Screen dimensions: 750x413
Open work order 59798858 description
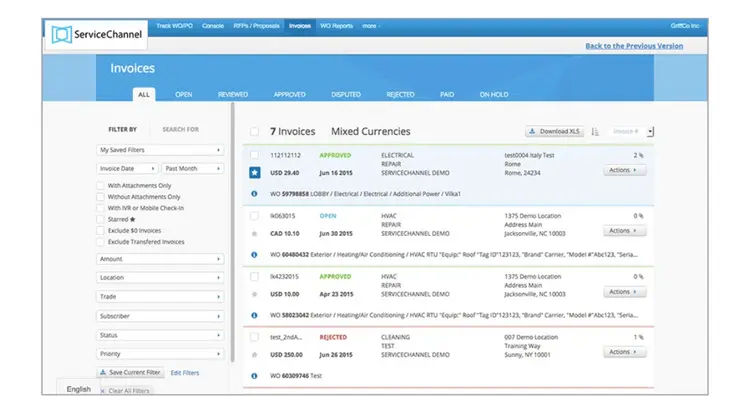[365, 194]
